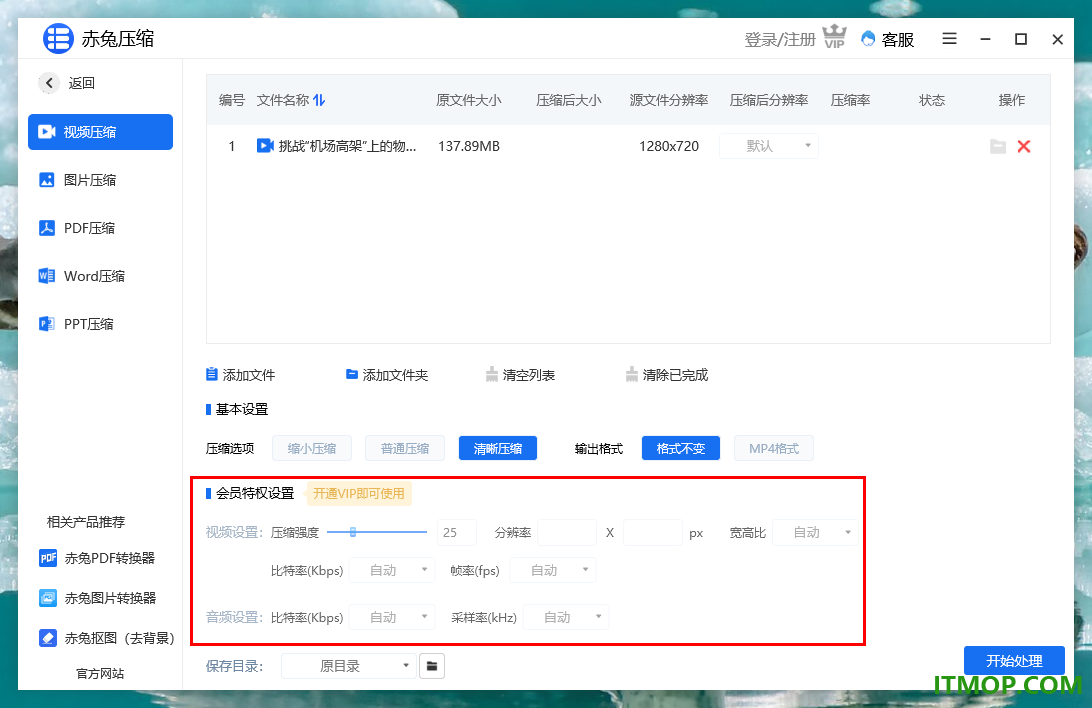Open 赤兔PDF转换器 product
The height and width of the screenshot is (708, 1092).
(x=97, y=558)
